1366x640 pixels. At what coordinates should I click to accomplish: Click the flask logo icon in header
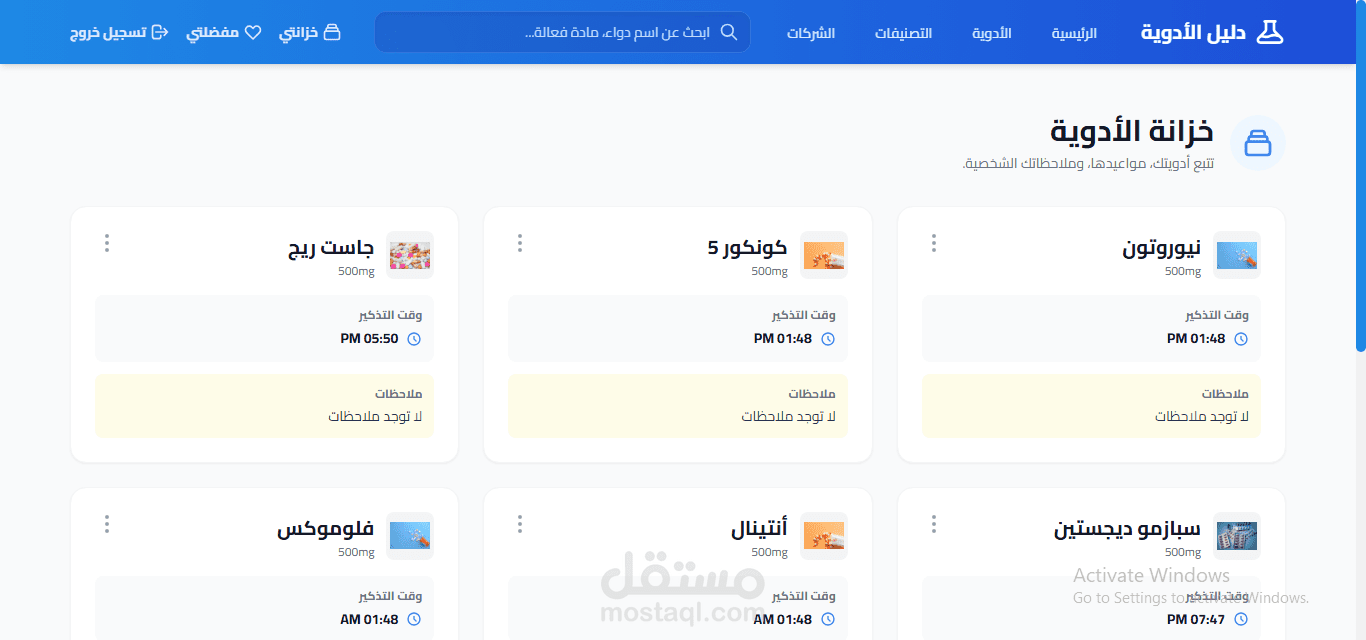(x=1269, y=32)
